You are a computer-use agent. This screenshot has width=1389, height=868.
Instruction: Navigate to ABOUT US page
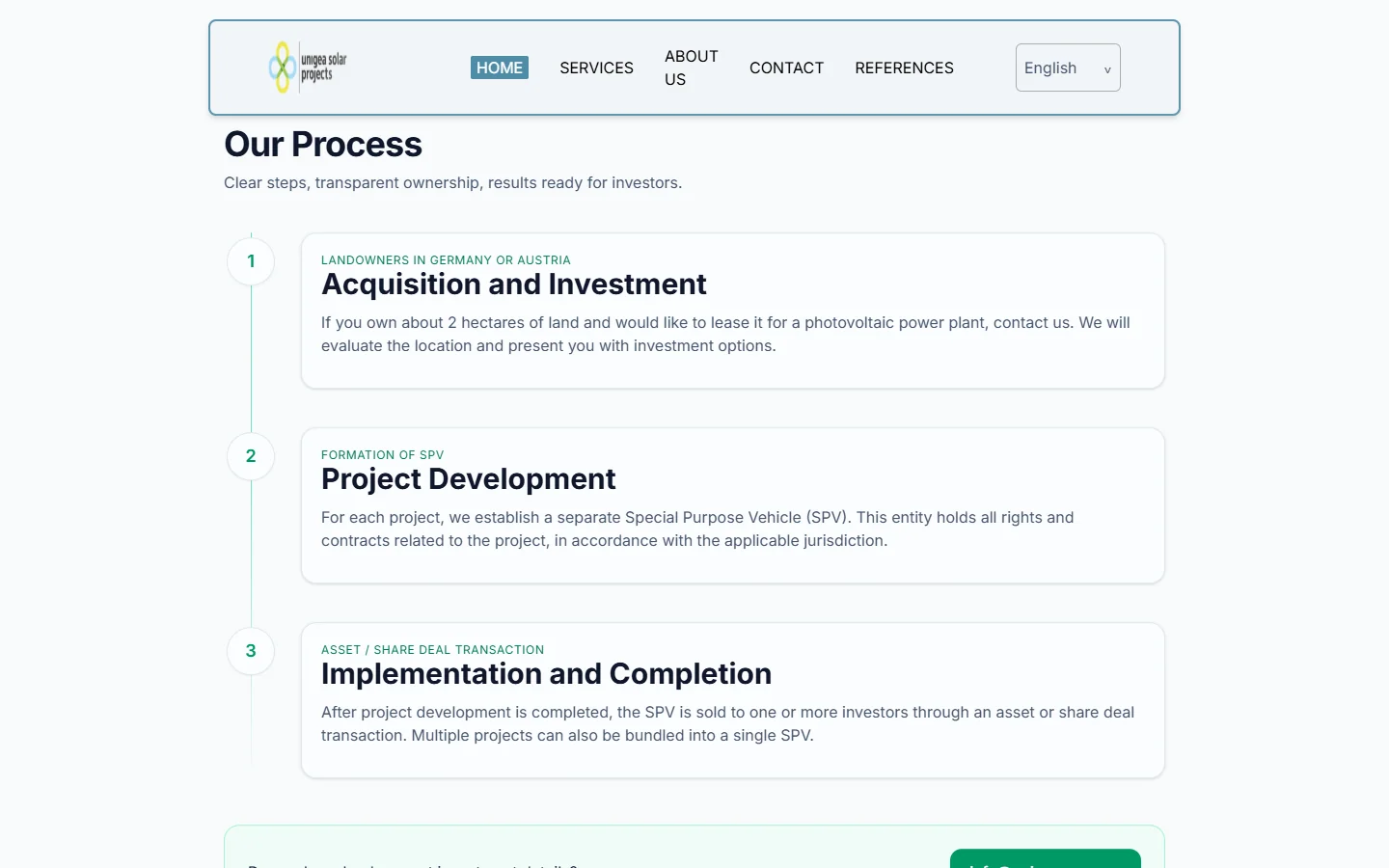pos(692,68)
